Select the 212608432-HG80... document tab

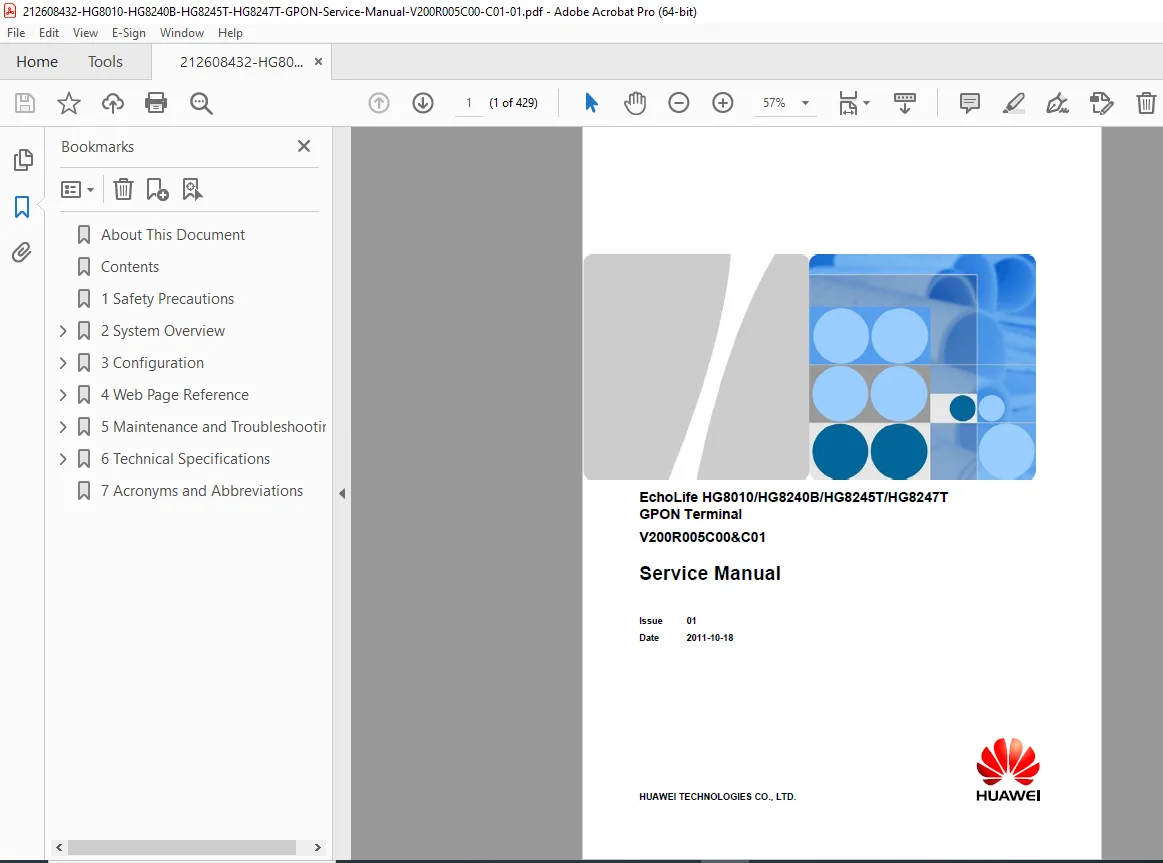(x=241, y=62)
